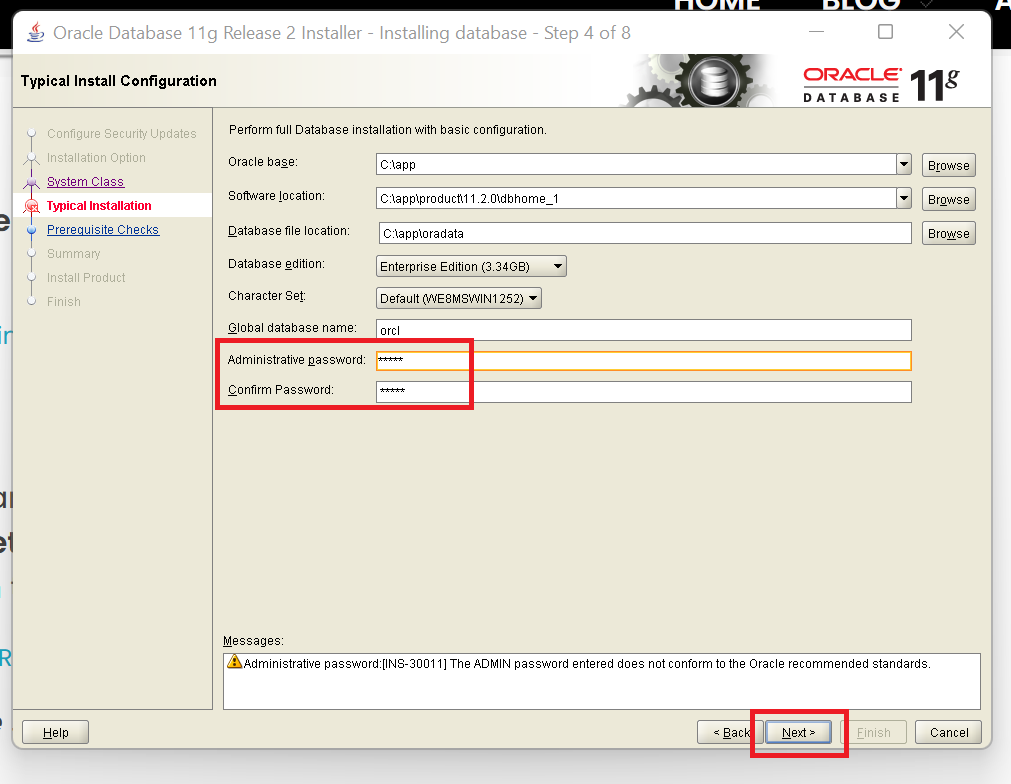
Task: Focus the Oracle base path field
Action: [x=636, y=164]
